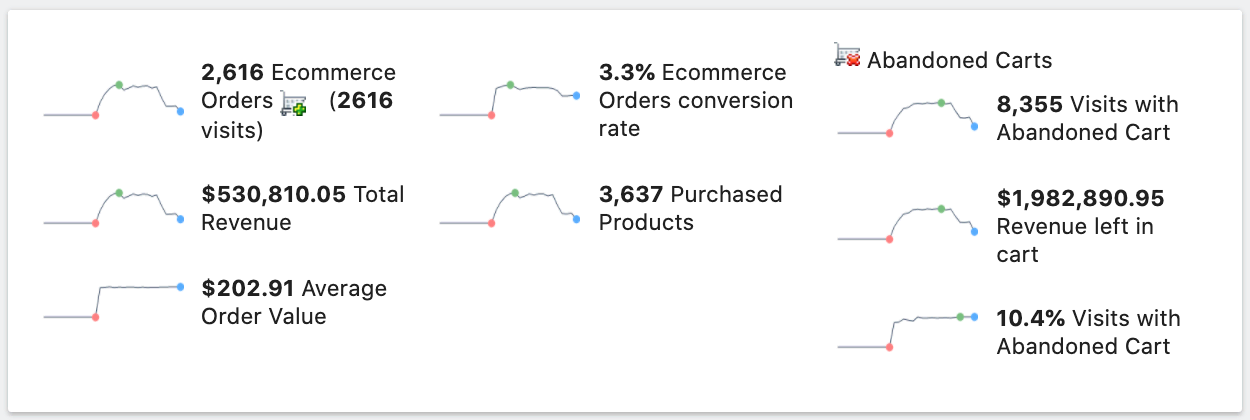
Task: Open the 10.4% Visits with Abandoned Cart sparkline
Action: pyautogui.click(x=908, y=332)
